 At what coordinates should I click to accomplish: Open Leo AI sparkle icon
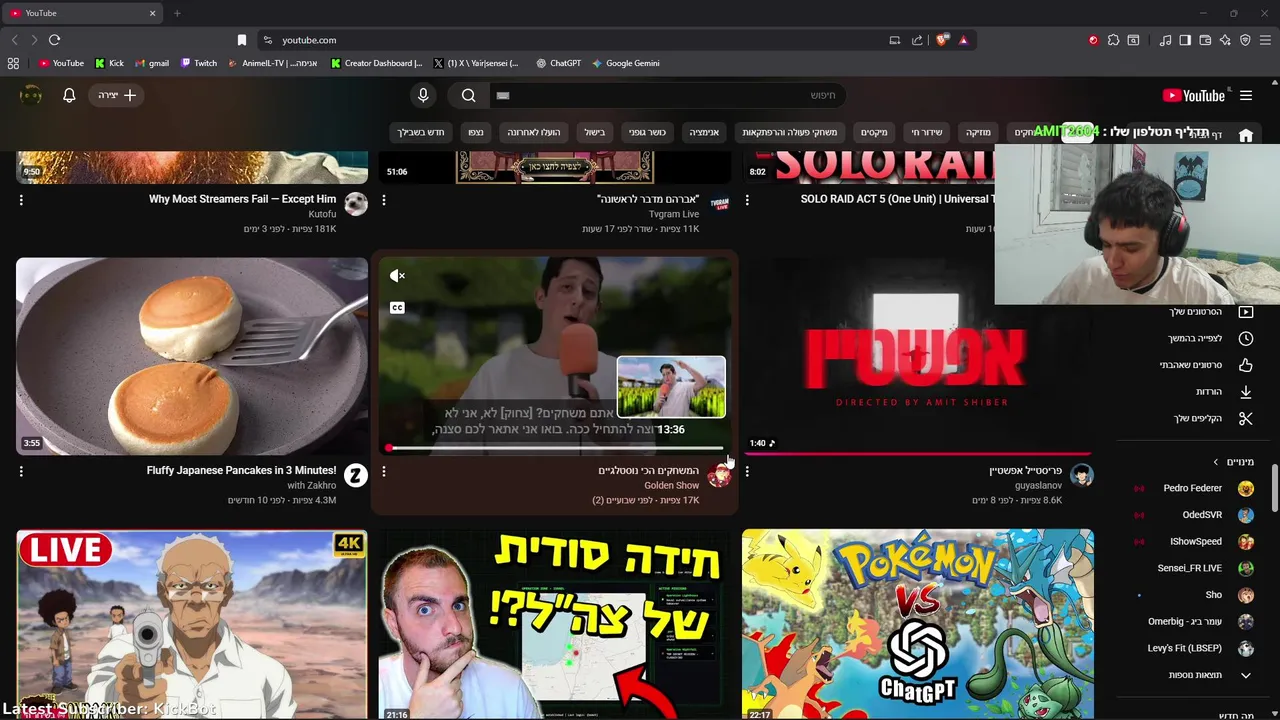tap(1225, 40)
